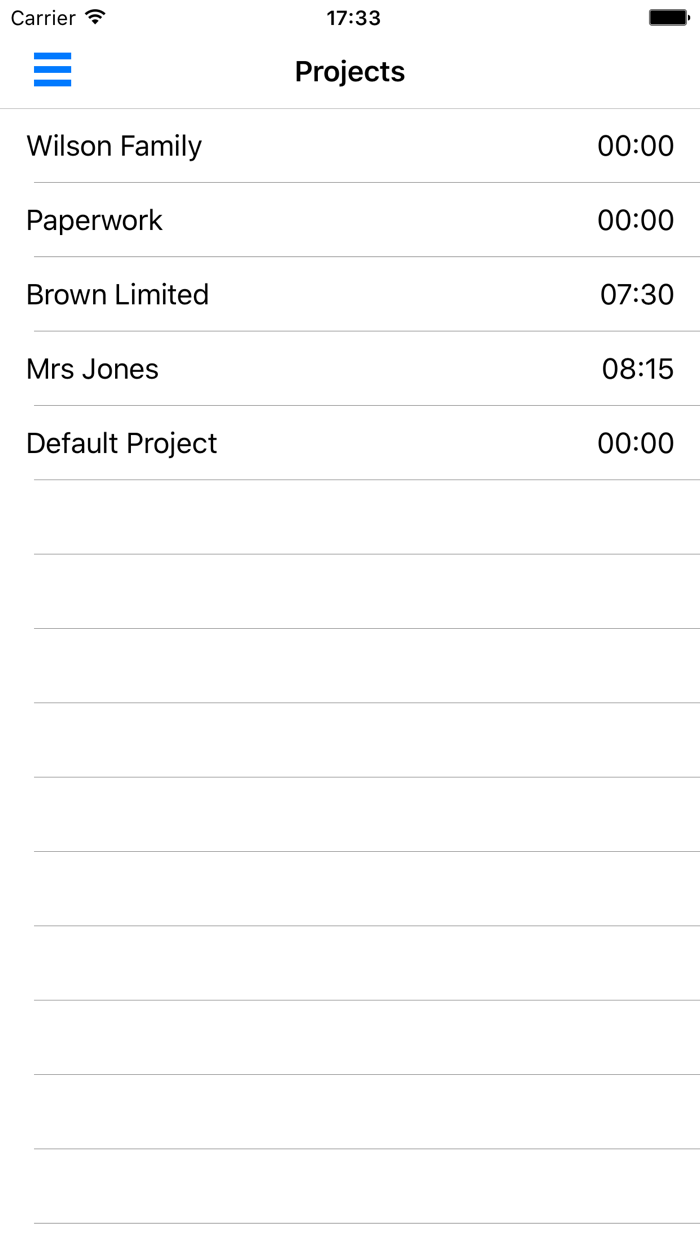The image size is (700, 1244).
Task: Select the Brown Limited project
Action: click(350, 295)
